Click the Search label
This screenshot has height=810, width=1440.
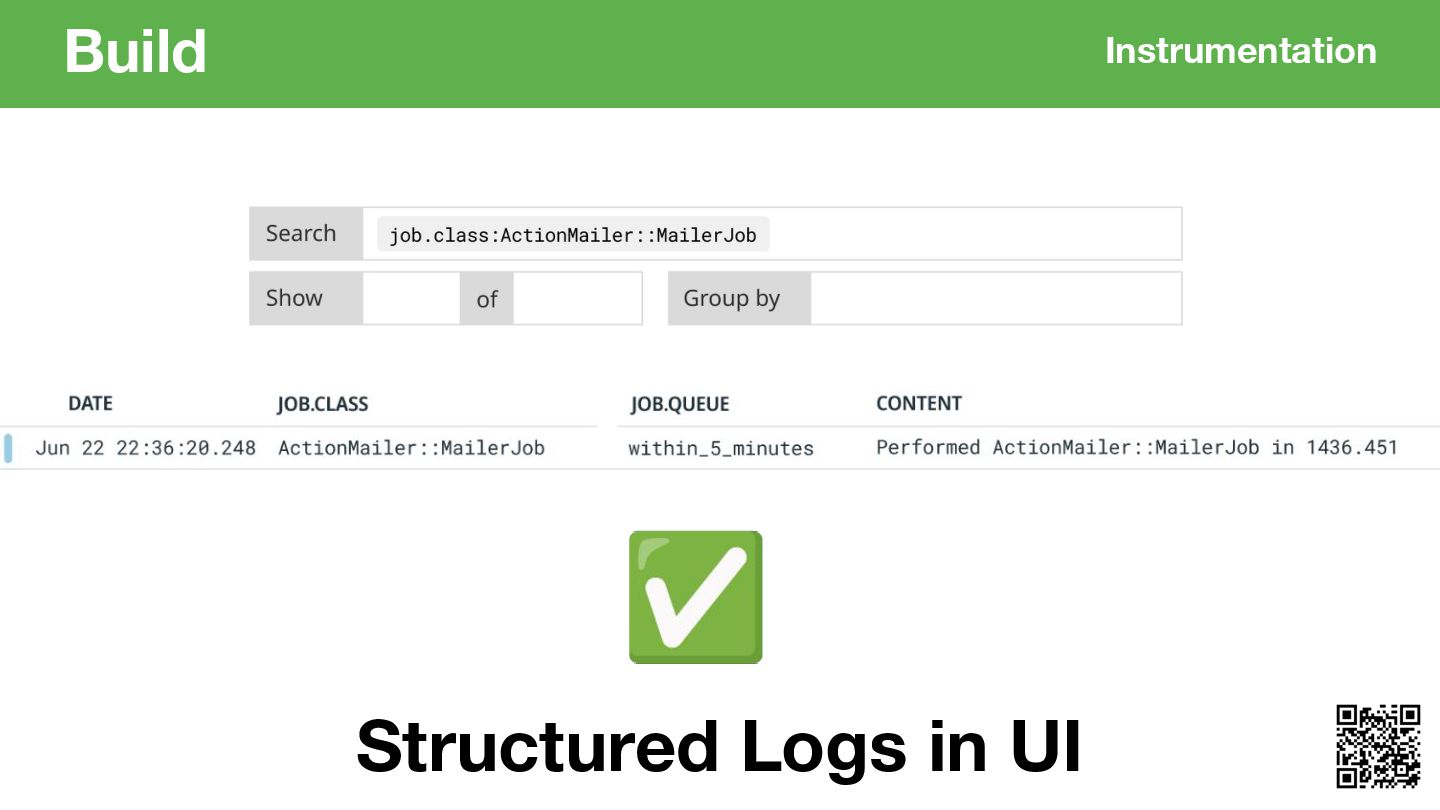(301, 234)
